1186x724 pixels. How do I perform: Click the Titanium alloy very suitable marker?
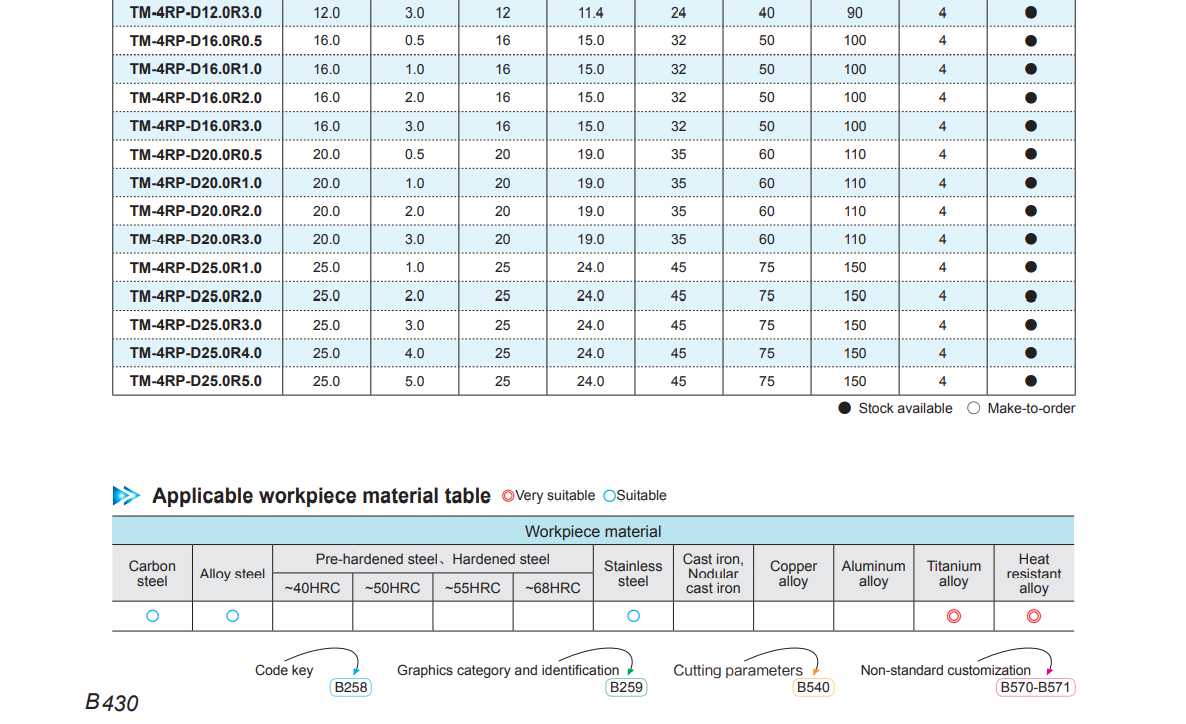tap(953, 616)
